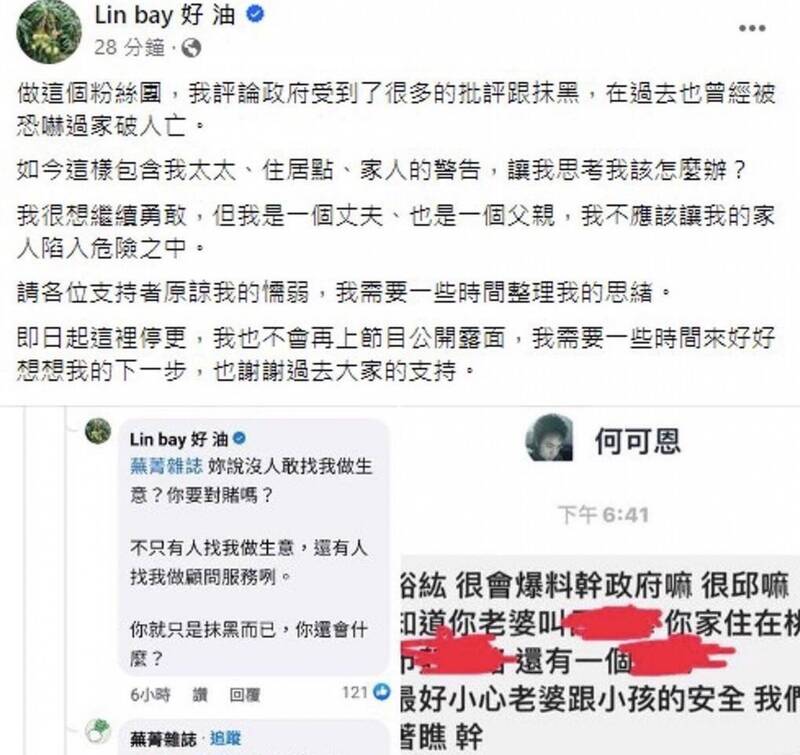800x755 pixels.
Task: Click the commenter avatar beside Lin bay comment
Action: coord(97,431)
